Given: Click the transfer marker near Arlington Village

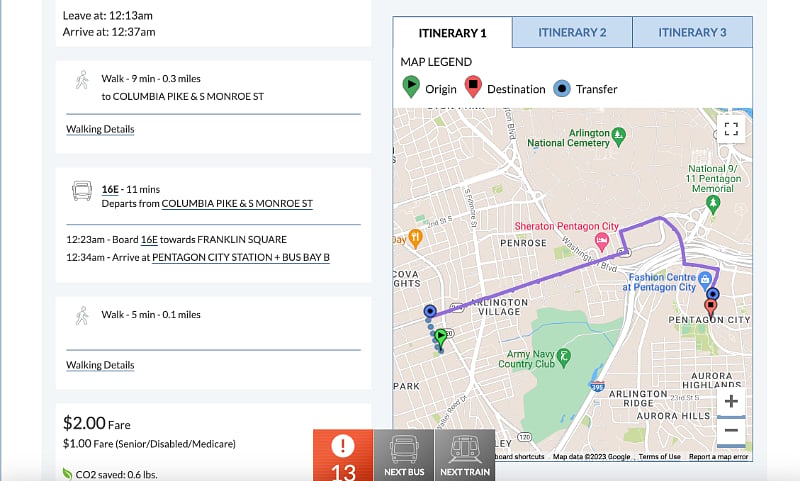Looking at the screenshot, I should tap(430, 311).
